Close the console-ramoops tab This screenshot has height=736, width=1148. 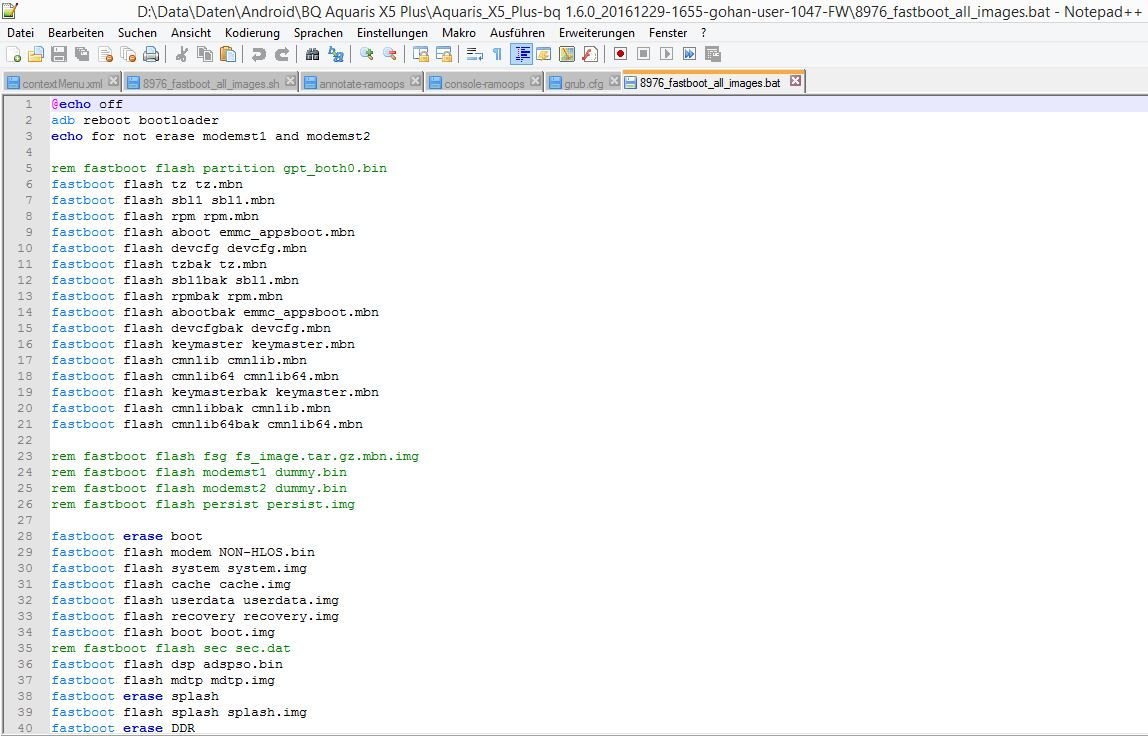(x=536, y=81)
